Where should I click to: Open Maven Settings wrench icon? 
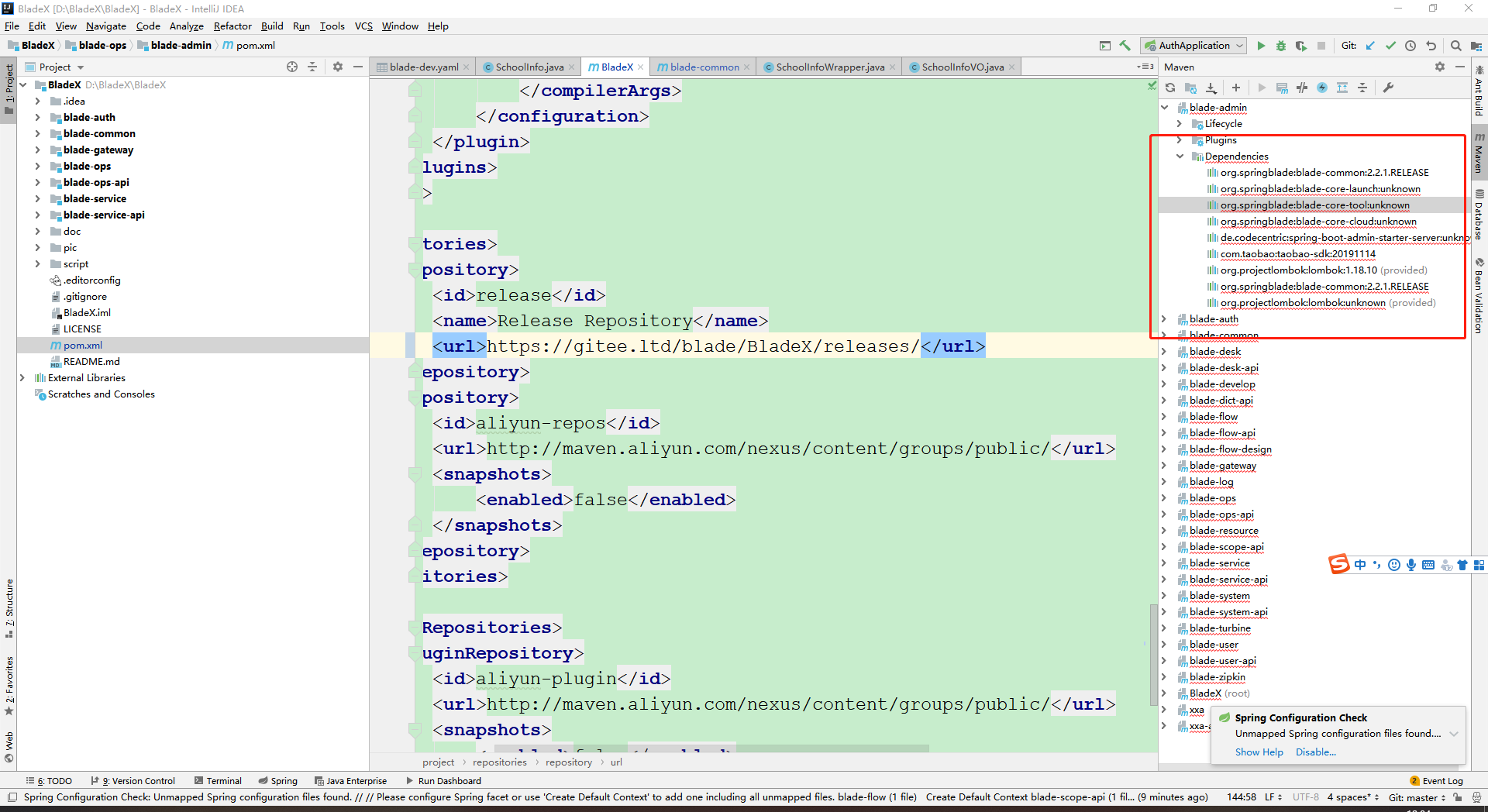1388,88
